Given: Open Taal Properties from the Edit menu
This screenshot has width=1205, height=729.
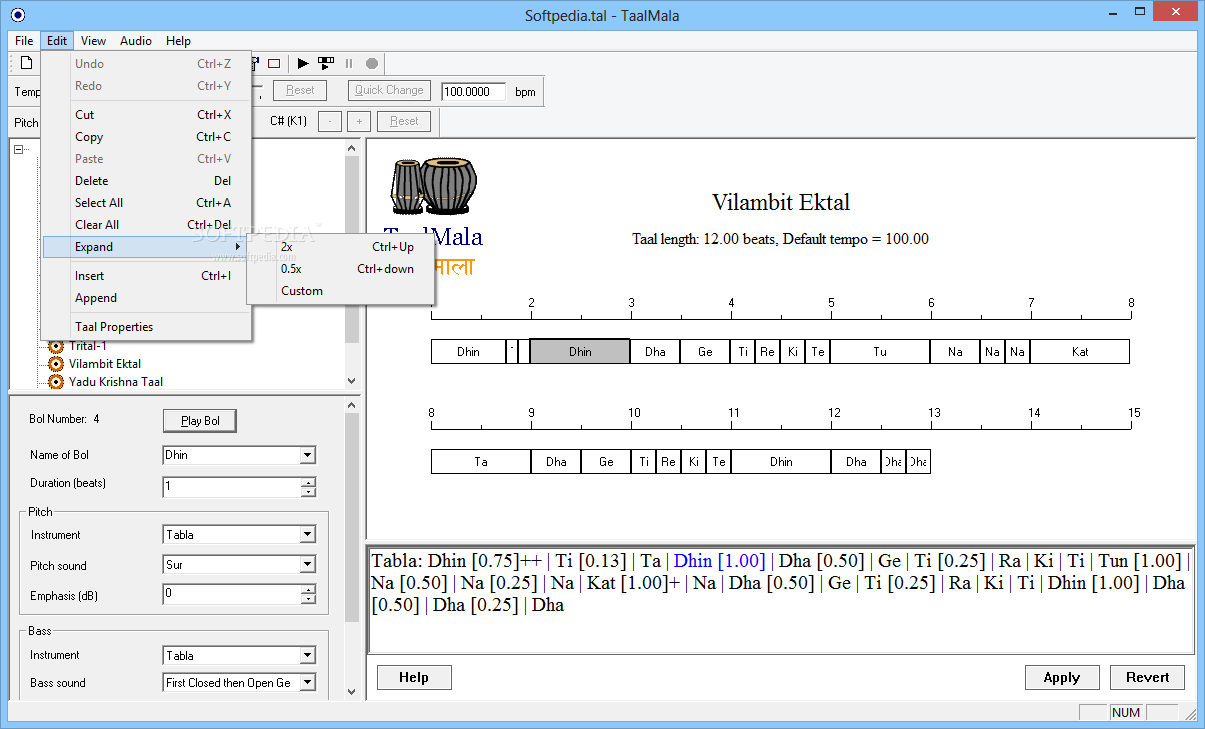Looking at the screenshot, I should [147, 327].
